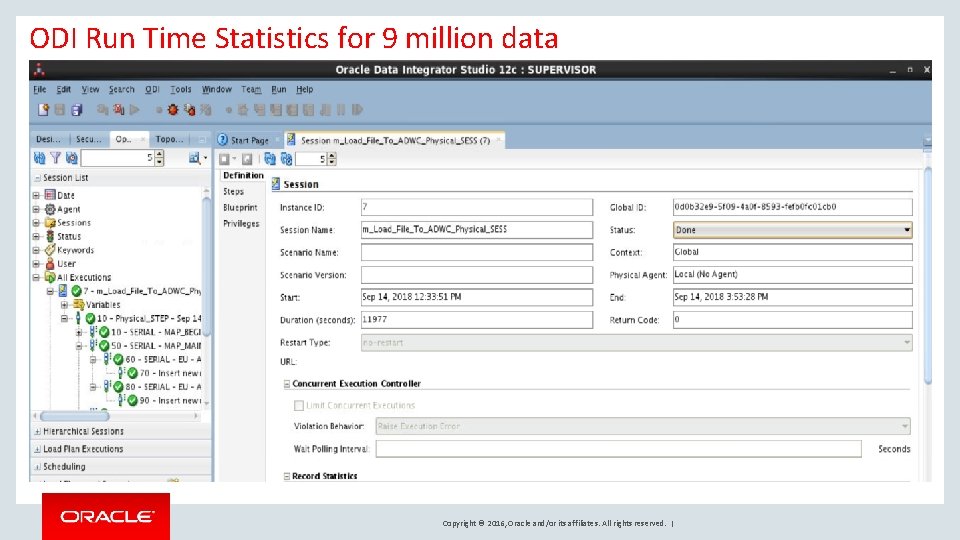Click the New toolbar icon
This screenshot has width=960, height=540.
[x=43, y=110]
